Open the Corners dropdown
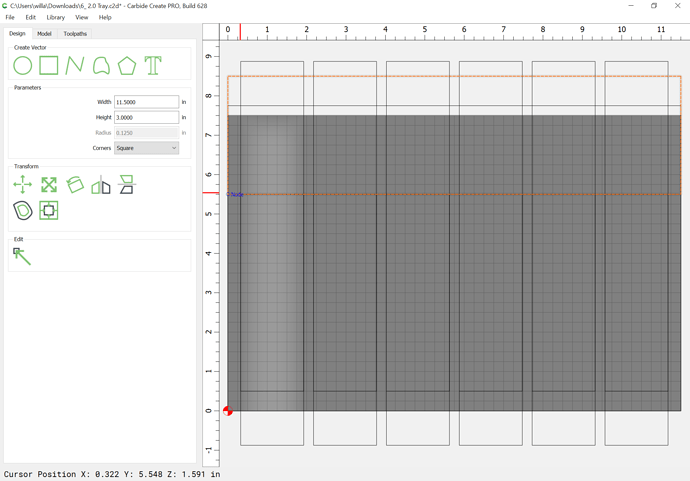Viewport: 690px width, 481px height. click(x=147, y=148)
